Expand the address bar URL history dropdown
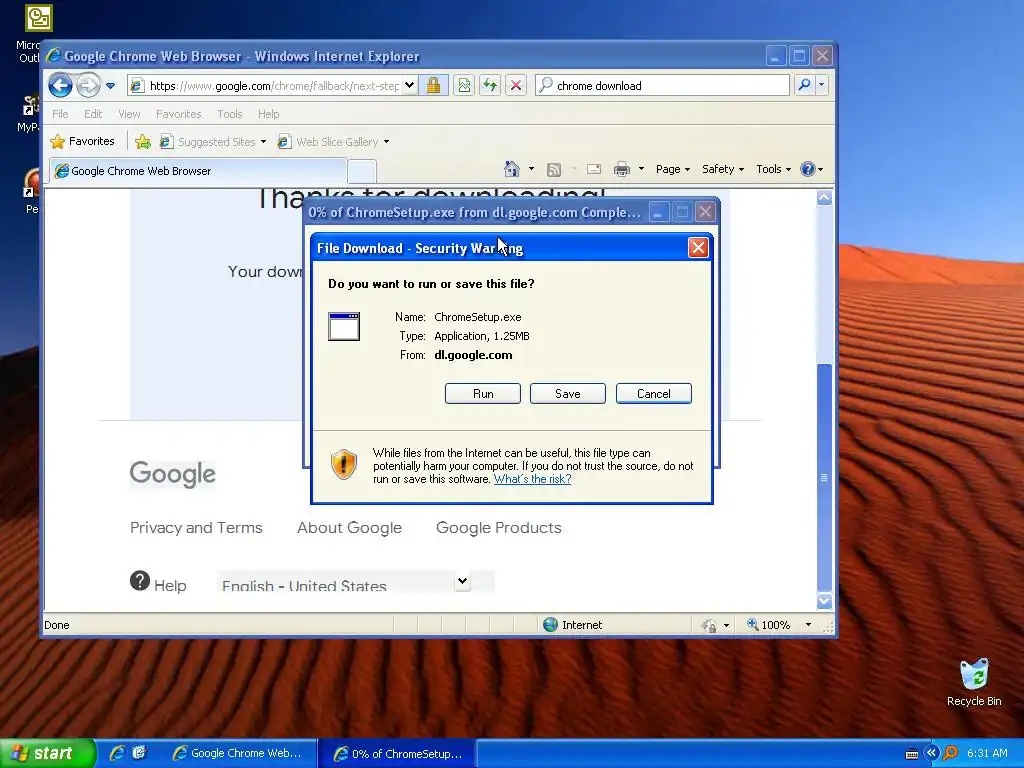 pyautogui.click(x=409, y=86)
